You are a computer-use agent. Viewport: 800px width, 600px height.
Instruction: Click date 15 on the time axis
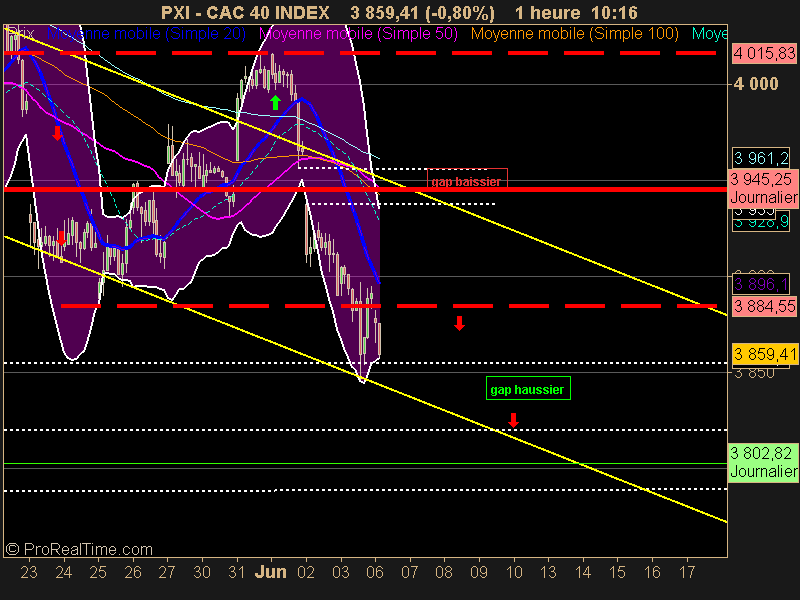[617, 572]
